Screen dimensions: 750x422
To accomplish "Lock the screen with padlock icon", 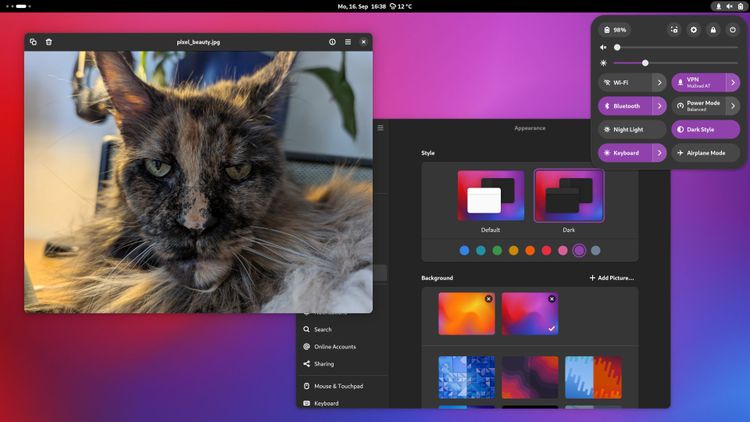I will 713,30.
